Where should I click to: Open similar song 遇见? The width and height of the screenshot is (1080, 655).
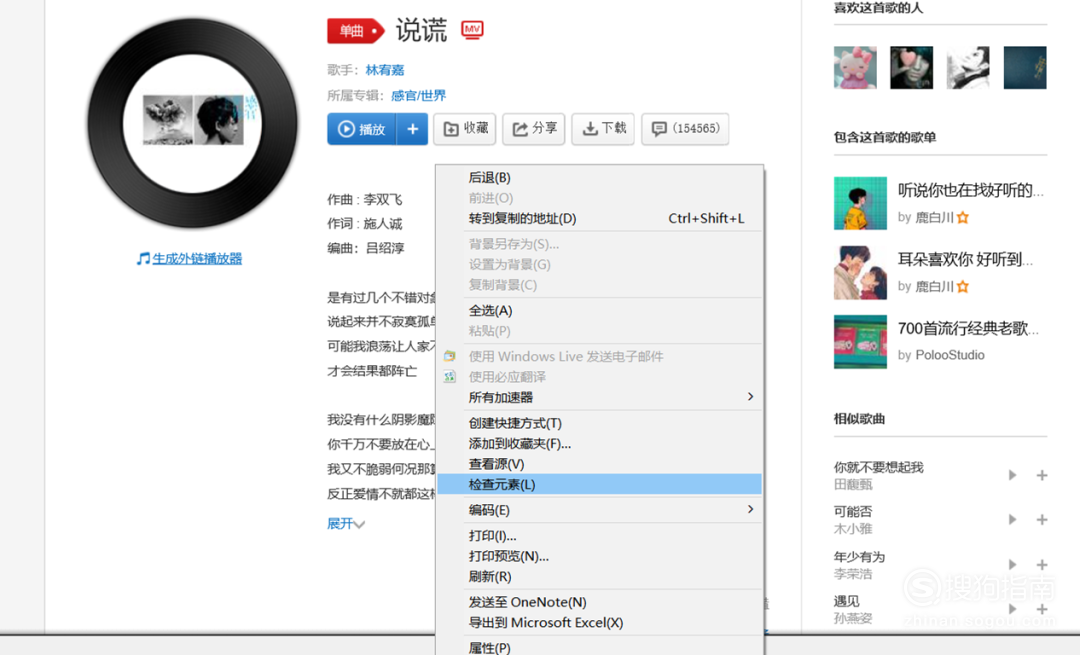tap(847, 601)
